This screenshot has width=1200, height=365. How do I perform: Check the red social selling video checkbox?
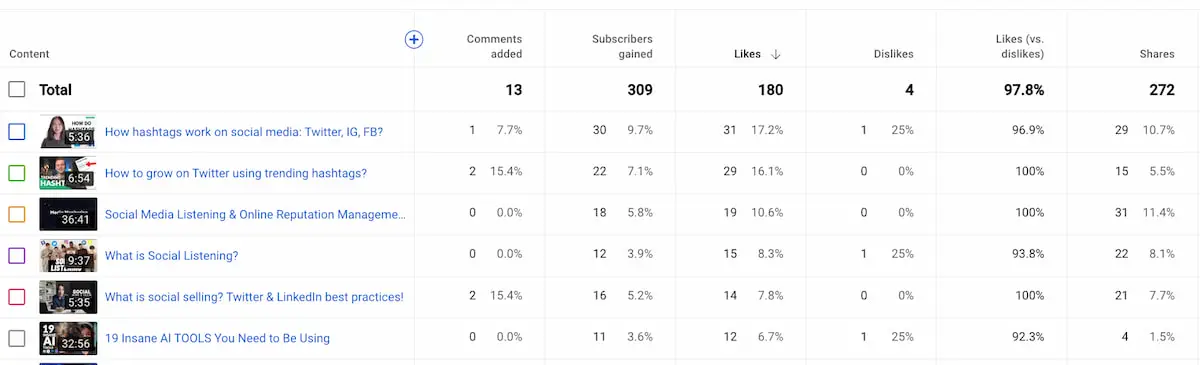17,297
